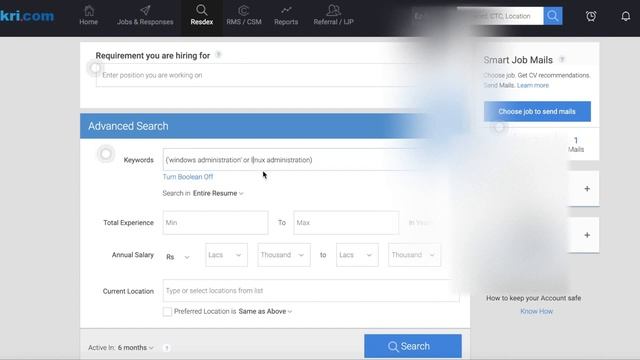The width and height of the screenshot is (640, 360).
Task: Click the Naukri.com logo
Action: [x=27, y=16]
